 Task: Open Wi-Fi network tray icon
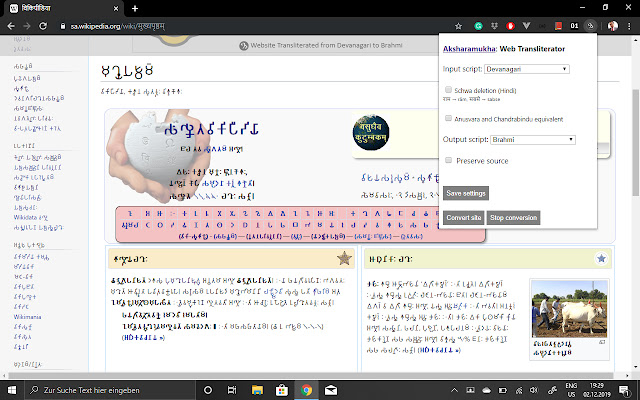click(519, 390)
